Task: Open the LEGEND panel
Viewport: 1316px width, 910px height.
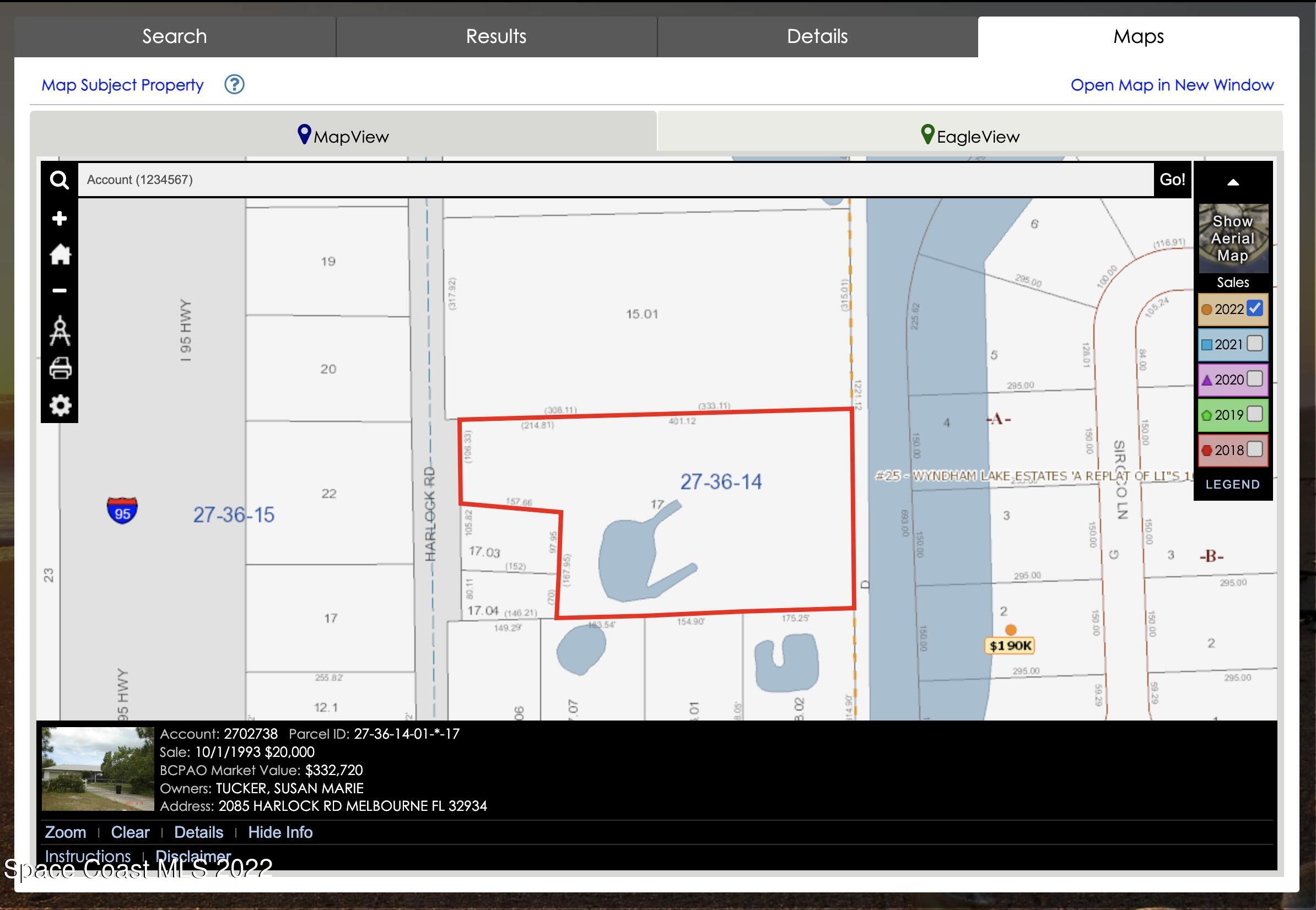Action: tap(1233, 484)
